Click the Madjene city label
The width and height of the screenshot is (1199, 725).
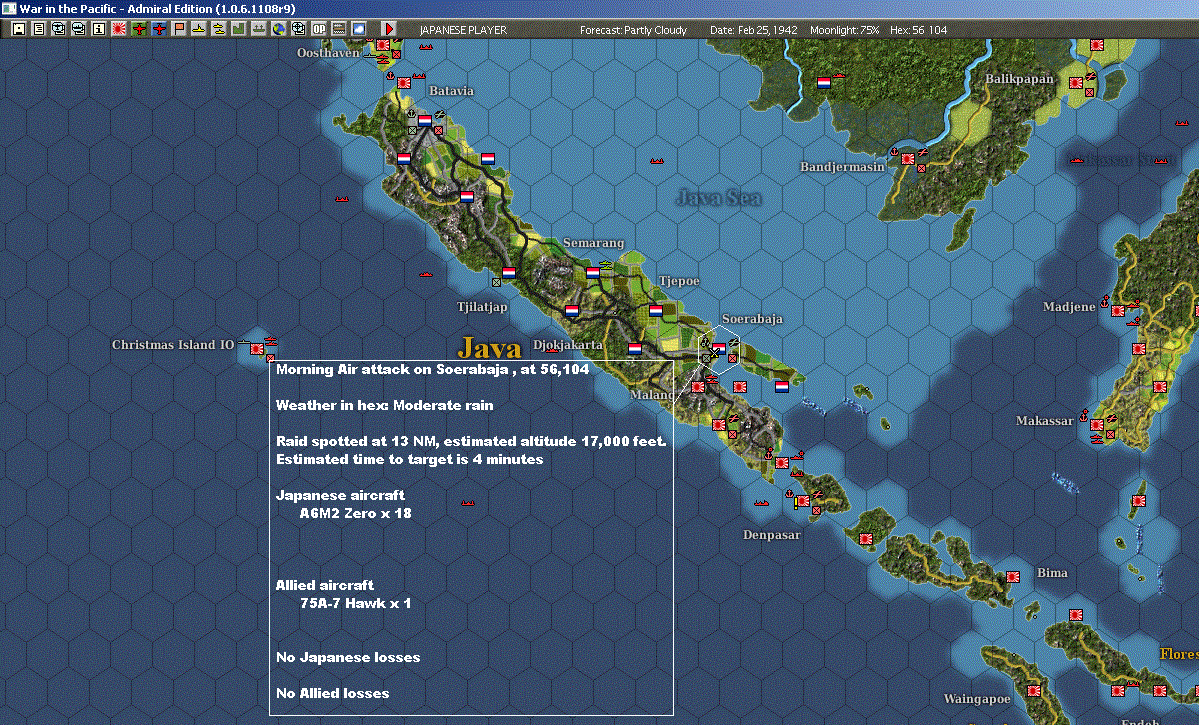(1069, 307)
